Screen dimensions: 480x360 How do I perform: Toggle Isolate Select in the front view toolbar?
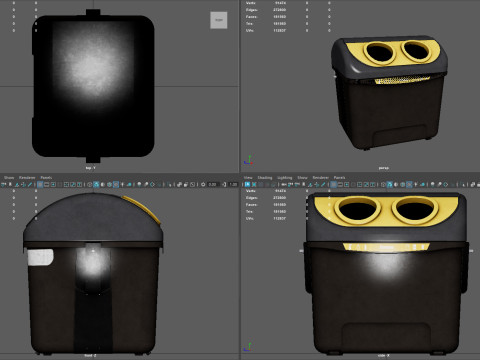(x=169, y=184)
